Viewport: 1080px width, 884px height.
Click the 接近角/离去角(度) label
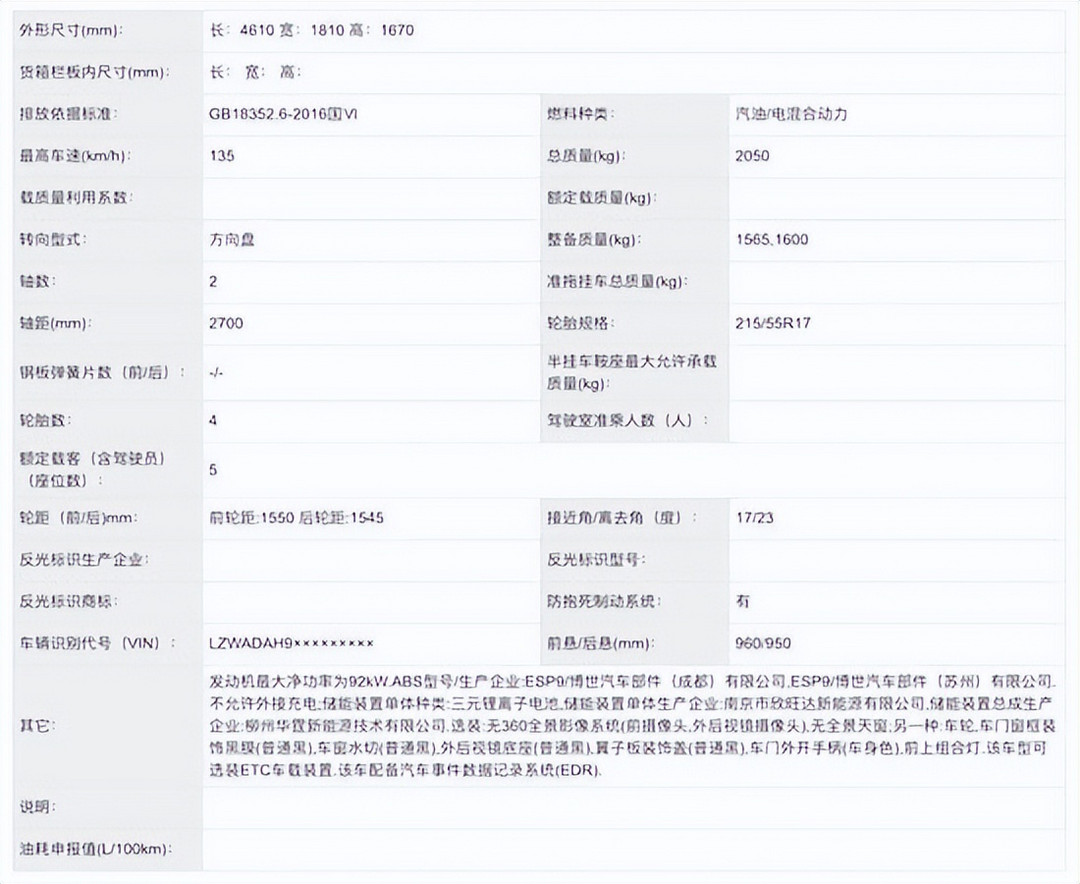click(622, 517)
